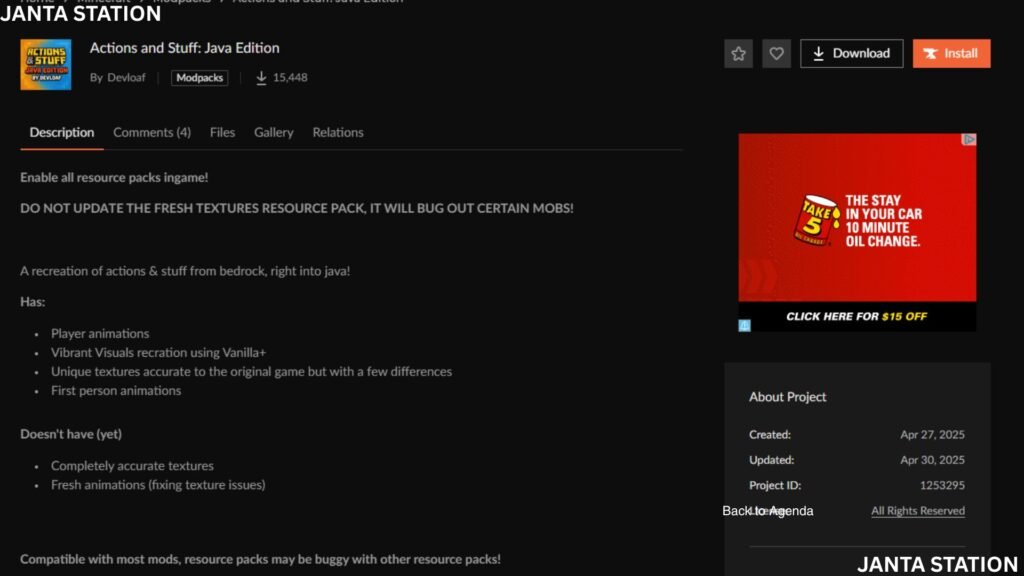Click 'Completely accurate textures' bullet item
The height and width of the screenshot is (576, 1024).
[132, 466]
